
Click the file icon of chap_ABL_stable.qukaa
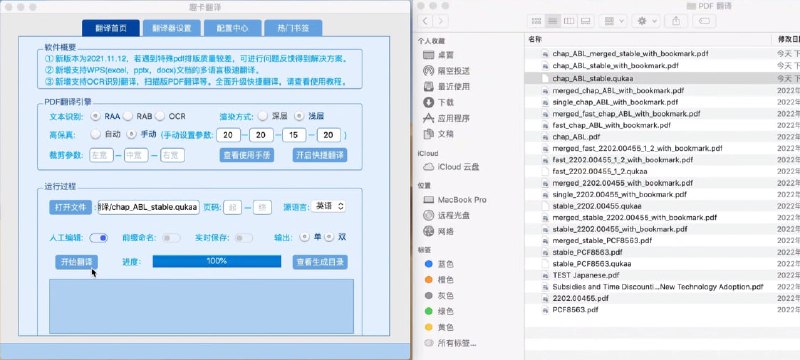tap(545, 78)
